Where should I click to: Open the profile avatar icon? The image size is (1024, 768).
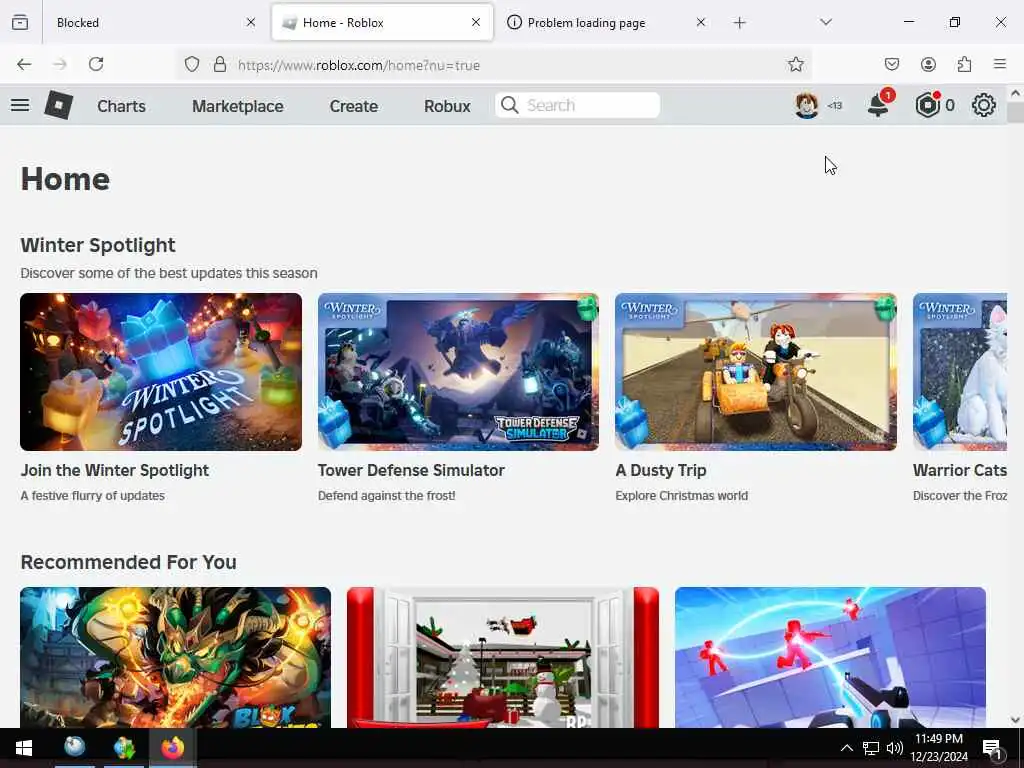[807, 105]
